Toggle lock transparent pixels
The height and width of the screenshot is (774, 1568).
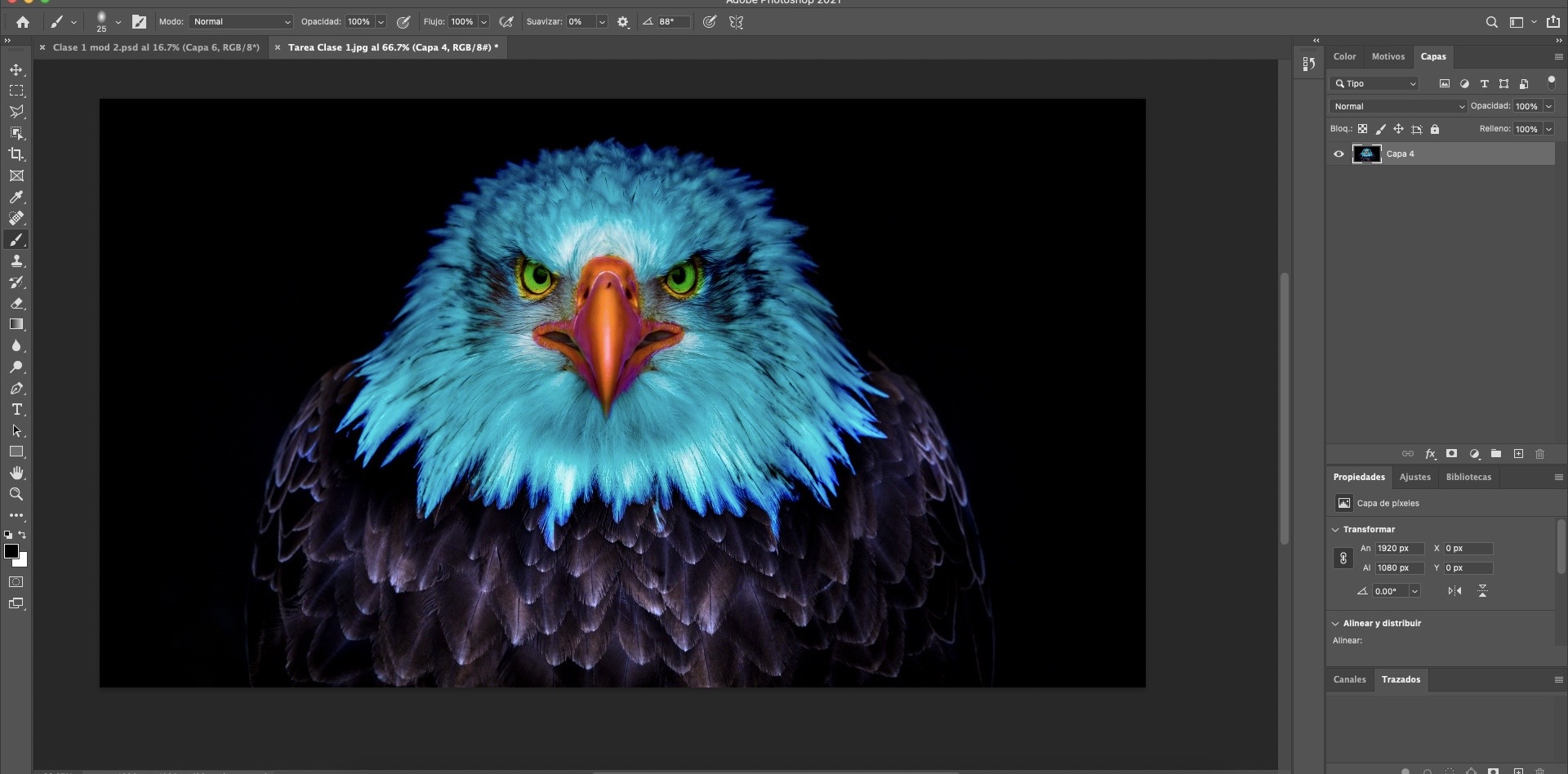(1362, 129)
